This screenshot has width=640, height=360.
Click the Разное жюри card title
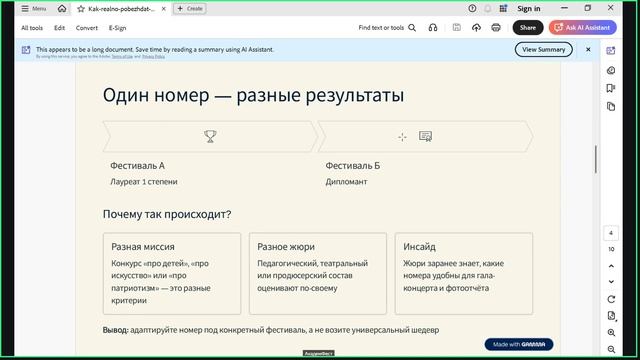click(x=286, y=247)
